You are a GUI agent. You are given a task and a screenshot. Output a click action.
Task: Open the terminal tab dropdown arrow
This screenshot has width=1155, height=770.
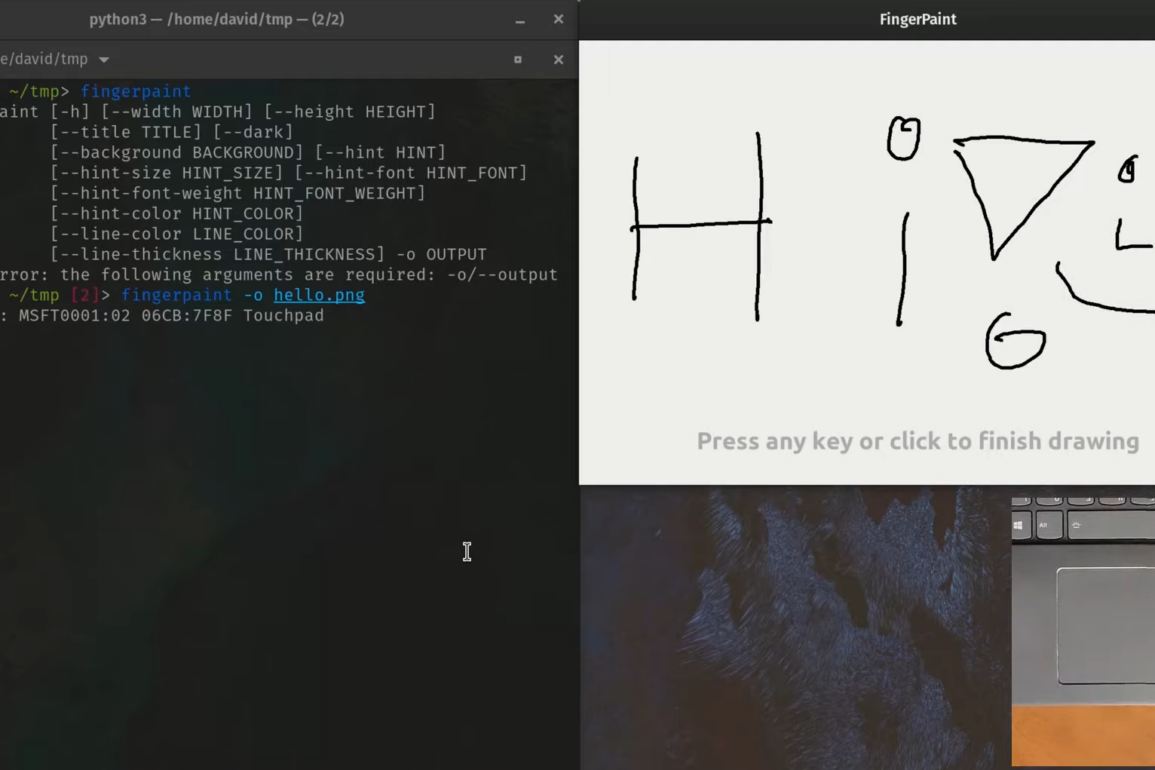click(x=104, y=60)
